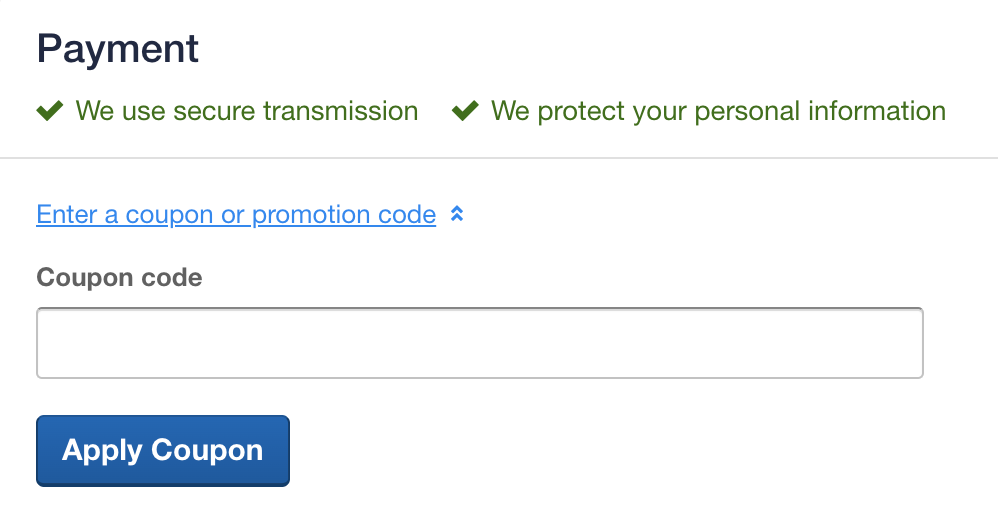Click the 'Coupon code' field label
The height and width of the screenshot is (518, 998).
click(119, 277)
